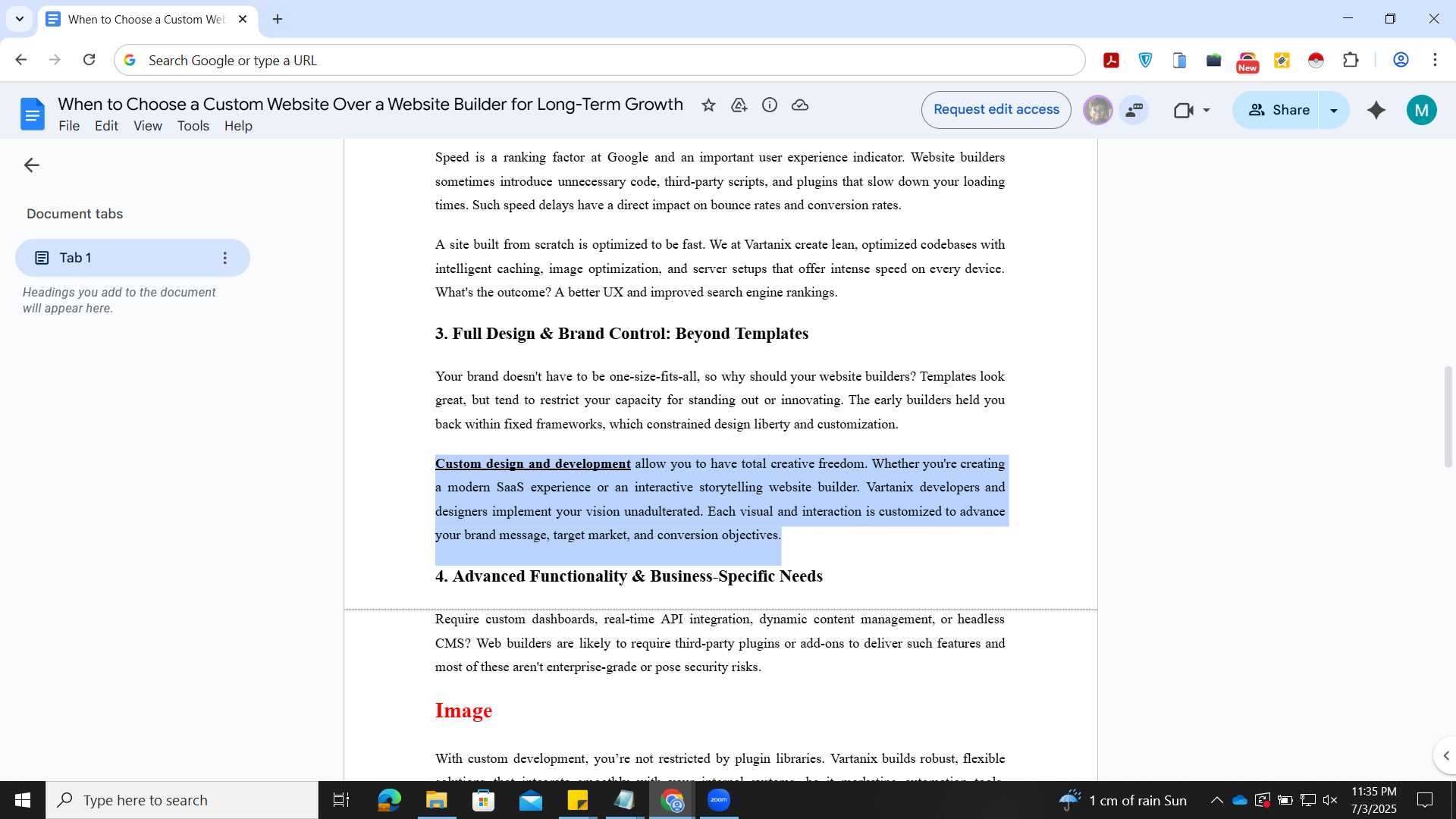This screenshot has width=1456, height=819.
Task: Open Microsoft Edge from taskbar
Action: [x=389, y=800]
